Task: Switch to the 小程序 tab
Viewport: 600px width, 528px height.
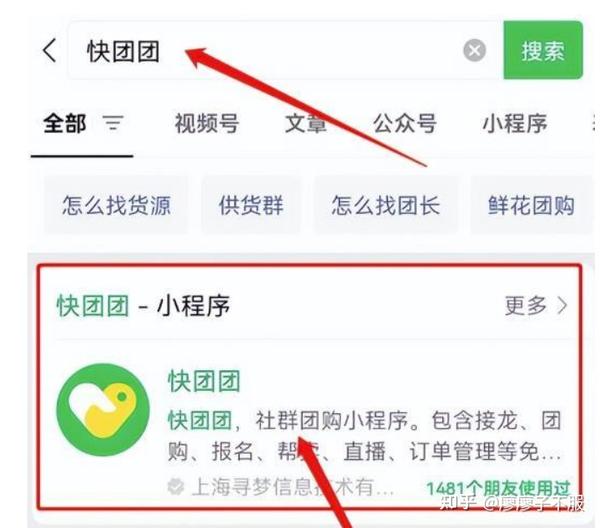Action: (515, 124)
